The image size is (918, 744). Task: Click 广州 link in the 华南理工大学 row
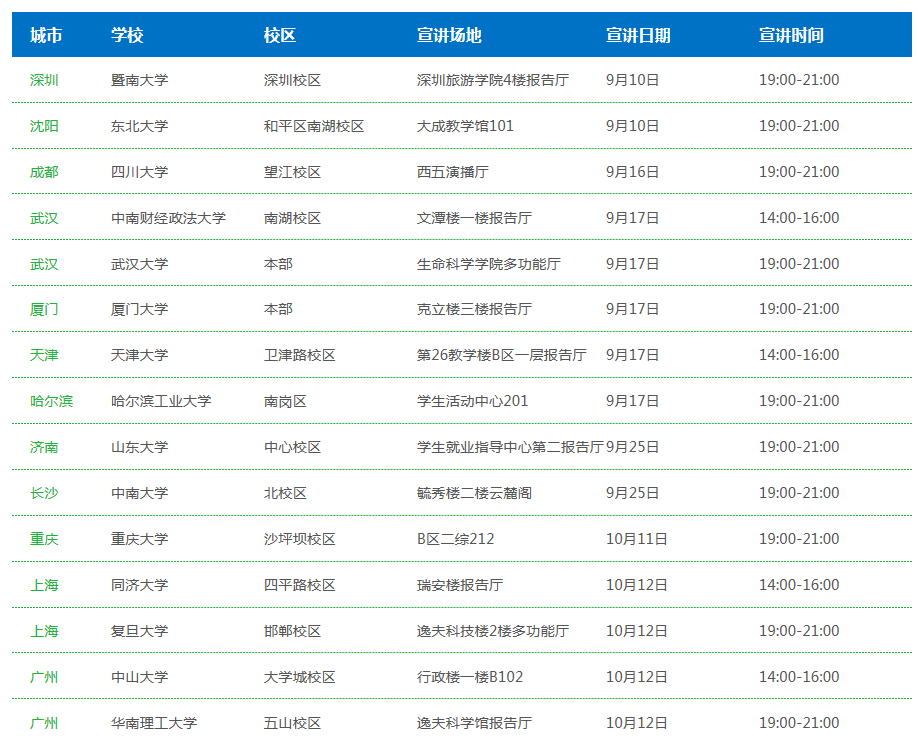[x=44, y=723]
